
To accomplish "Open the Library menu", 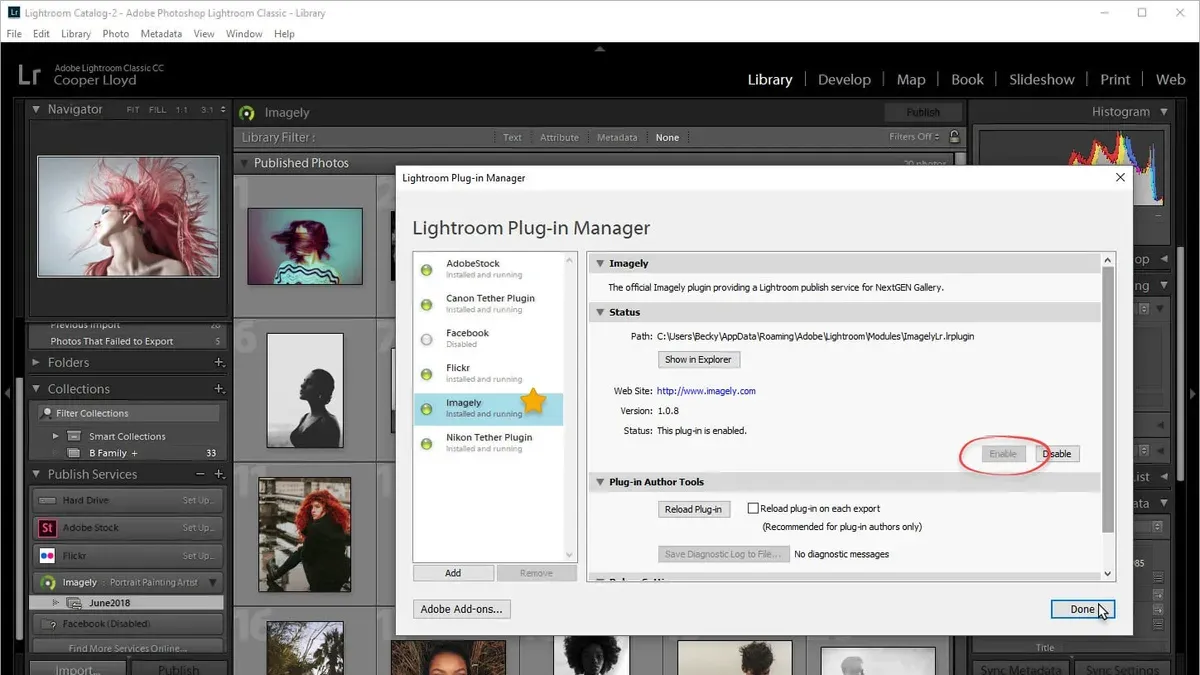I will (x=75, y=33).
